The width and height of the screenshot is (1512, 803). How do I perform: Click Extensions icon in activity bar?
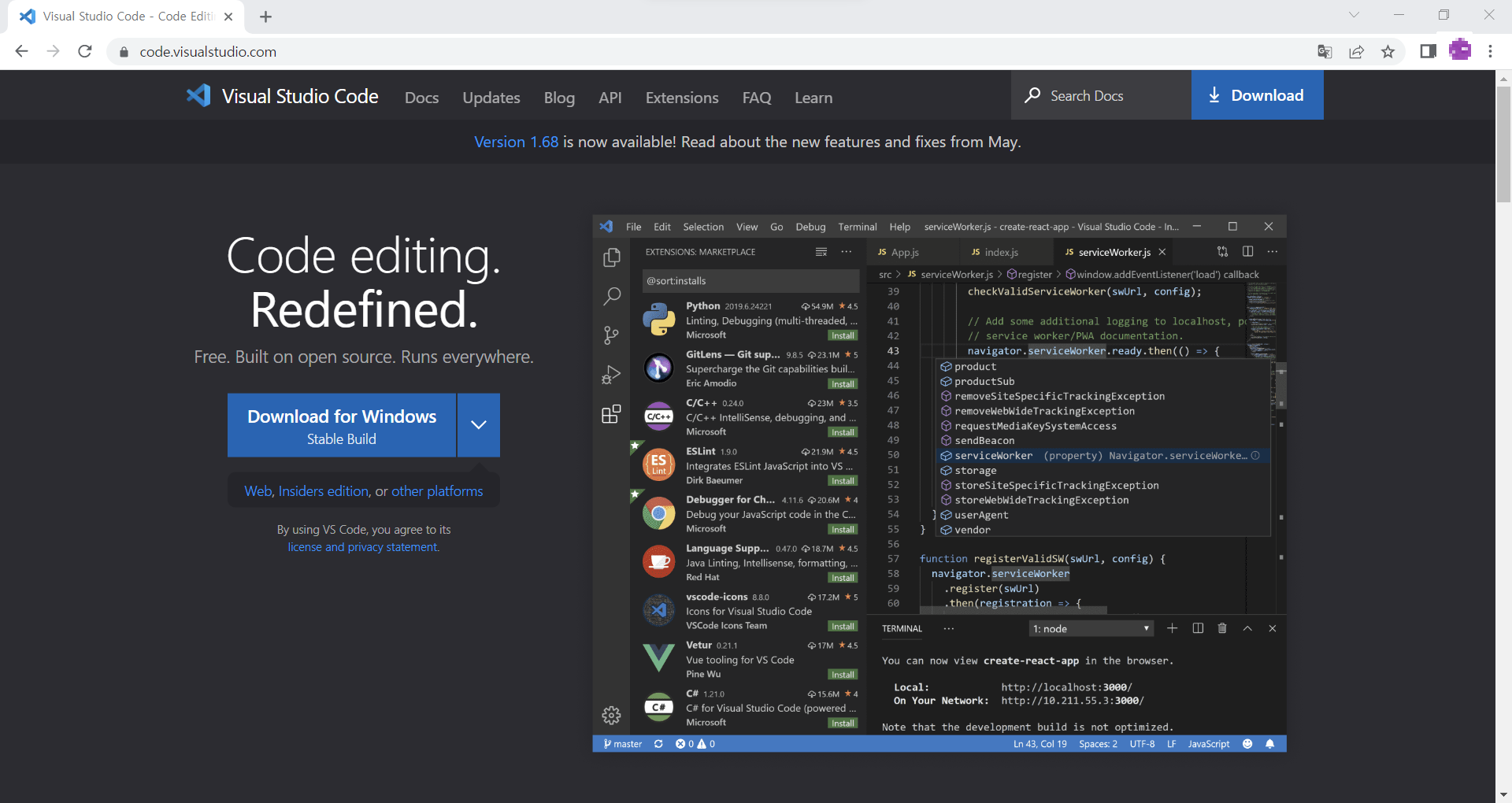point(611,414)
